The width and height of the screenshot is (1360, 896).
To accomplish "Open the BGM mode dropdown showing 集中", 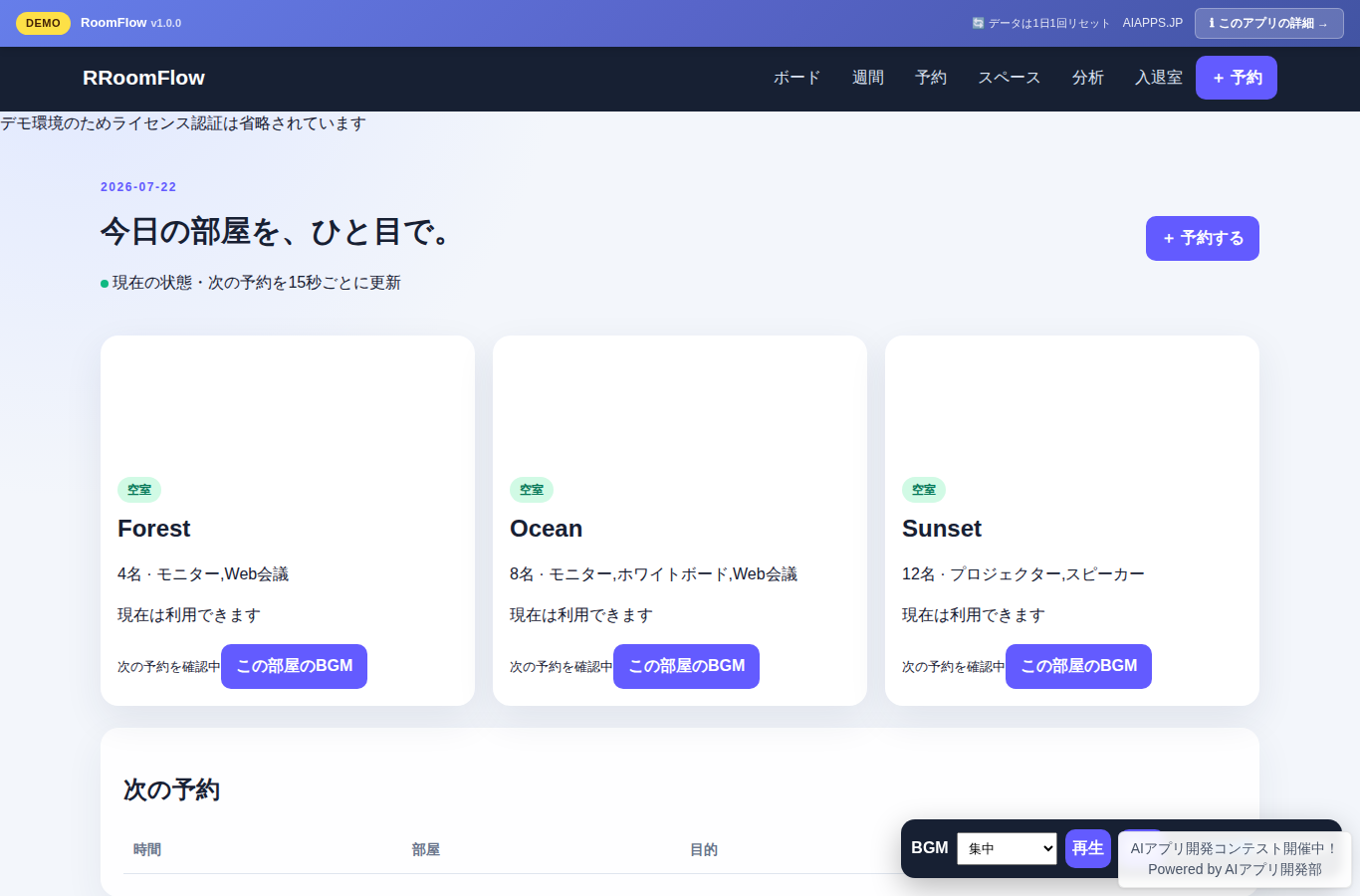I will coord(1007,848).
